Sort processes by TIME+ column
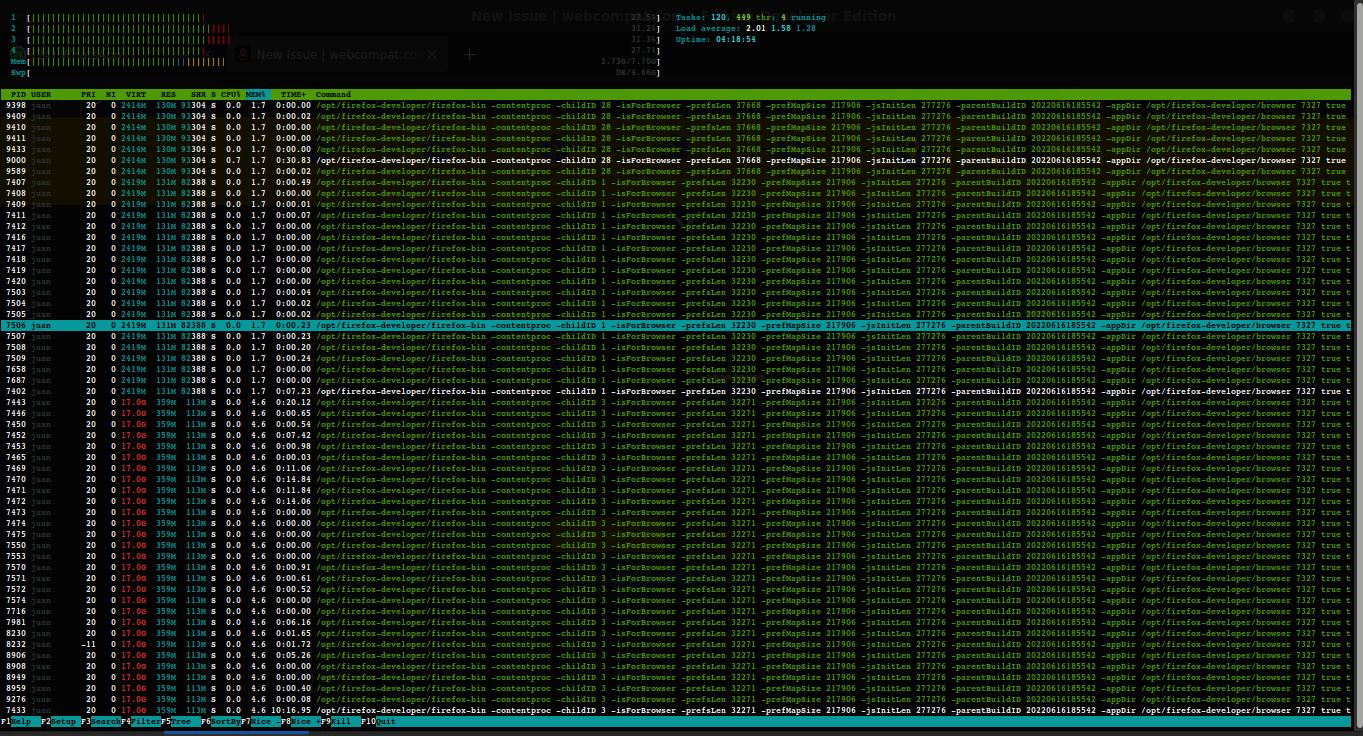Viewport: 1363px width, 736px height. point(293,94)
